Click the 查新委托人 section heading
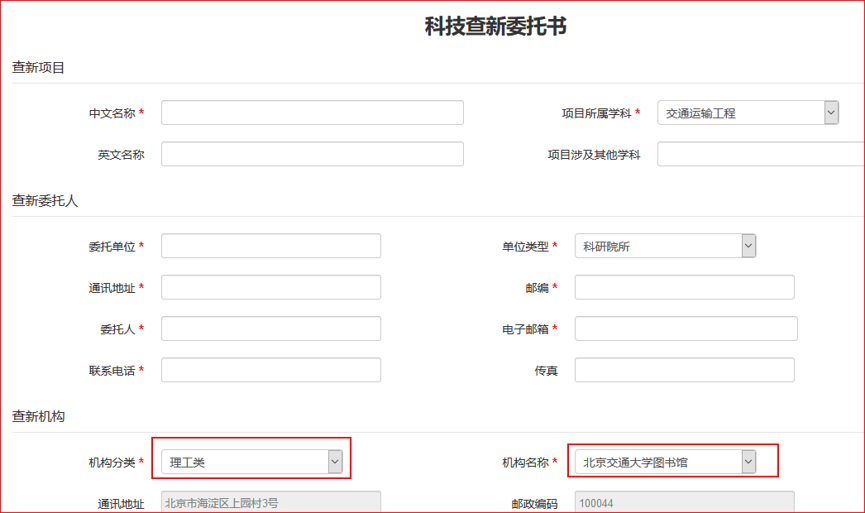 [x=45, y=200]
